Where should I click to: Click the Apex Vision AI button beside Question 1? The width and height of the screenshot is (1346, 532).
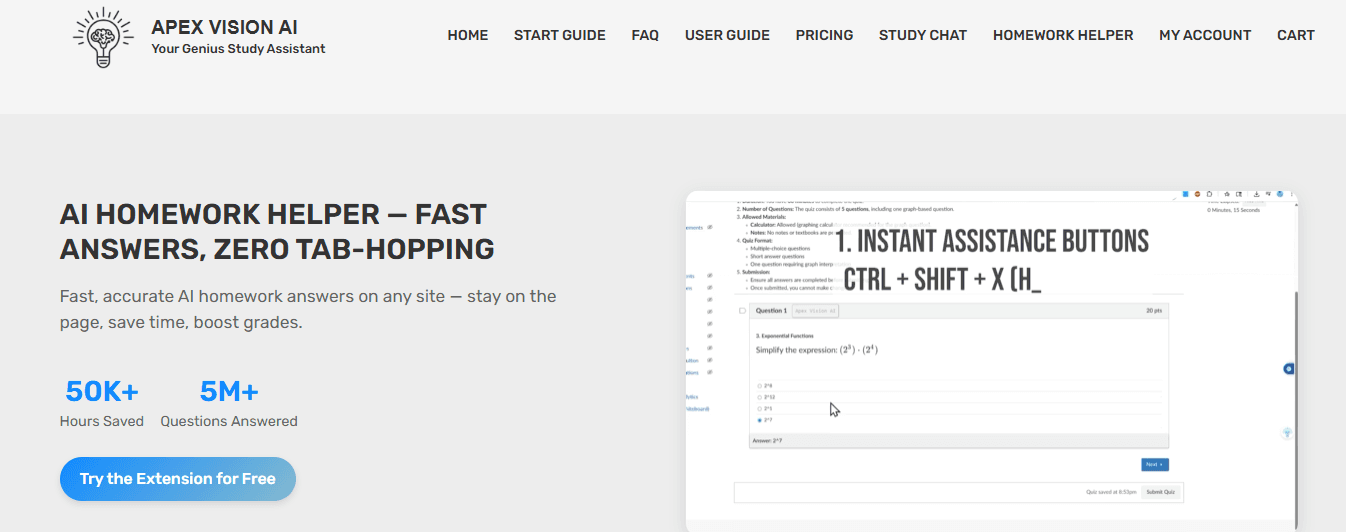coord(815,311)
